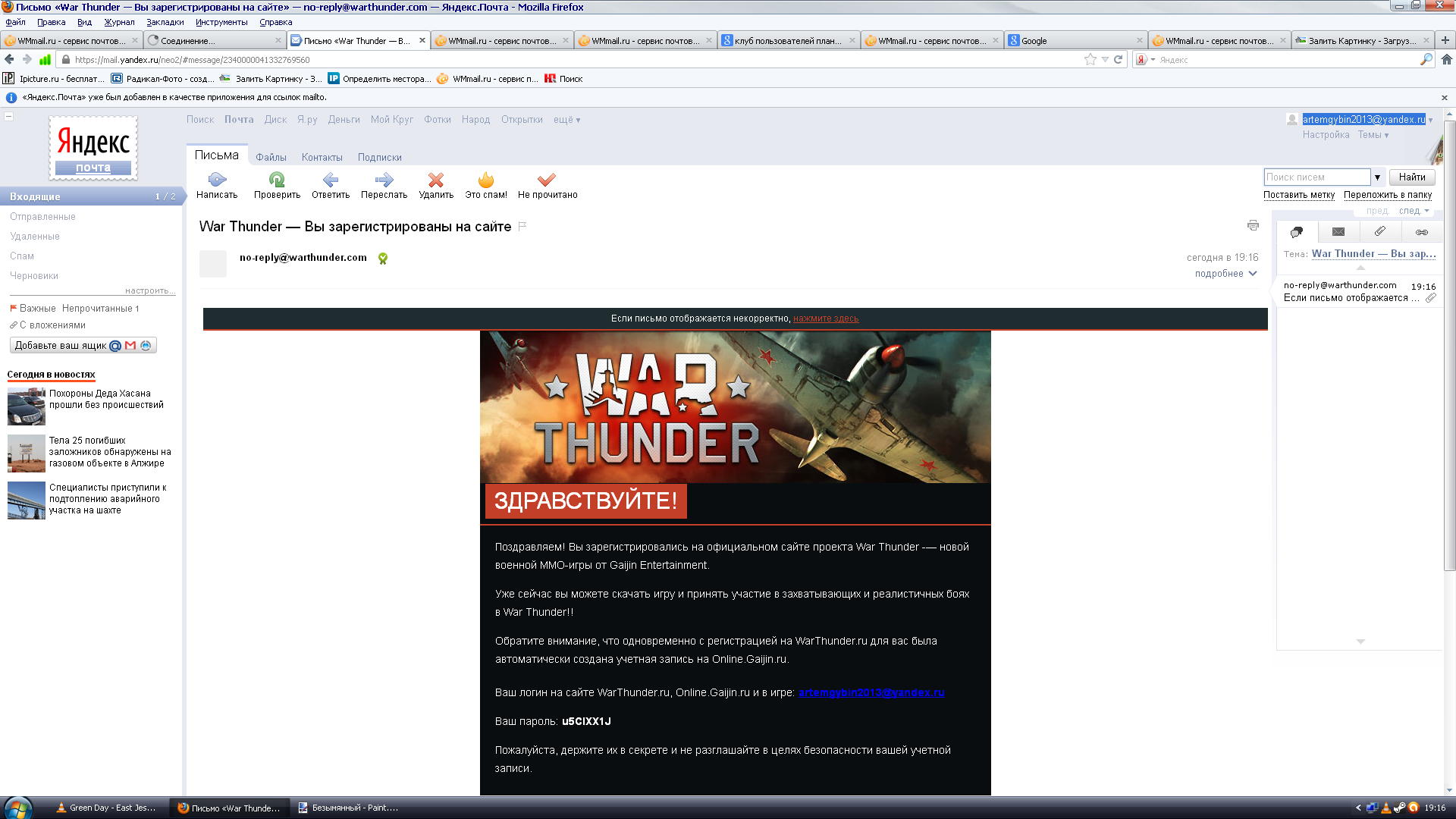
Task: Open the Похороны Деда Хасана news thumbnail
Action: pos(27,406)
